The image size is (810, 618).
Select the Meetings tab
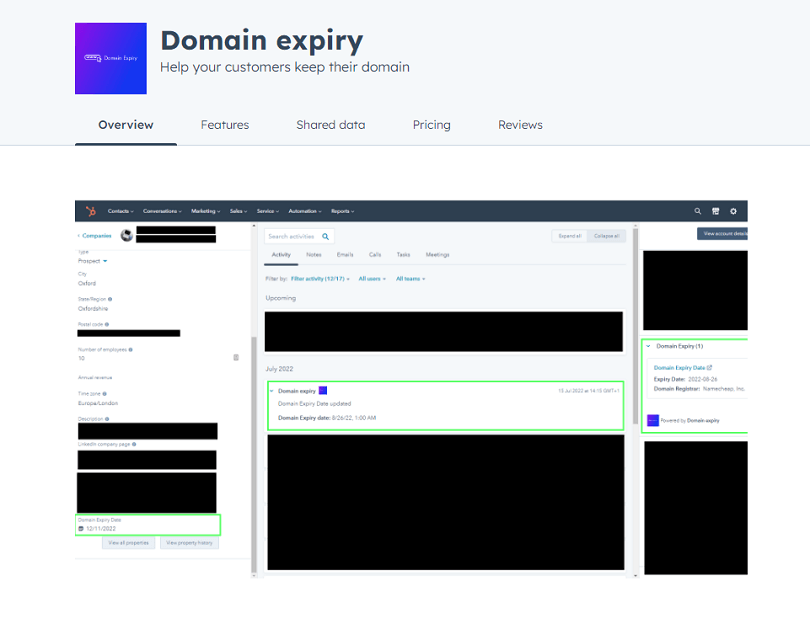438,255
